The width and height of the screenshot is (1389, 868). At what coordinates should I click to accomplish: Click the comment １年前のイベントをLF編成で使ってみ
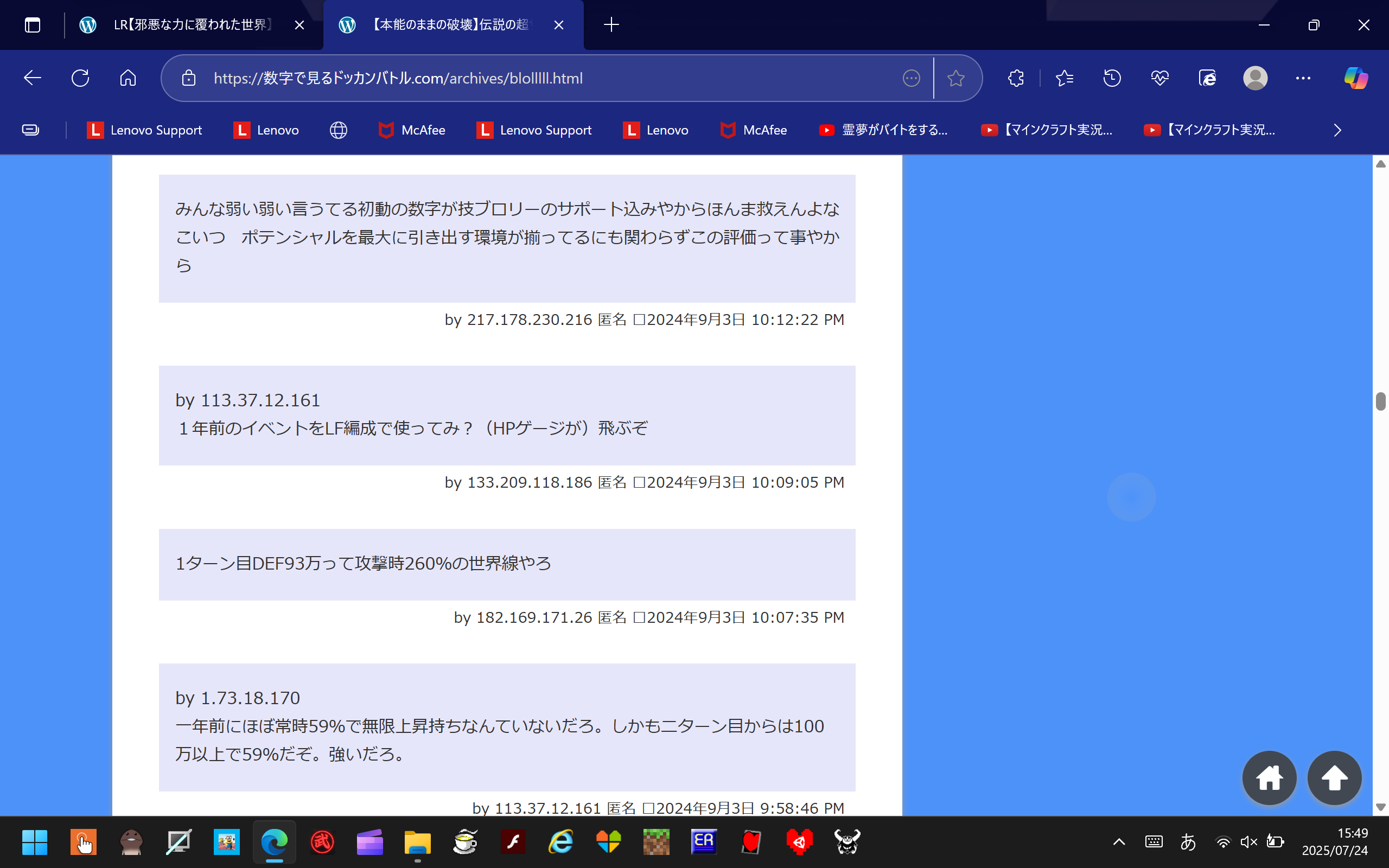click(x=412, y=428)
